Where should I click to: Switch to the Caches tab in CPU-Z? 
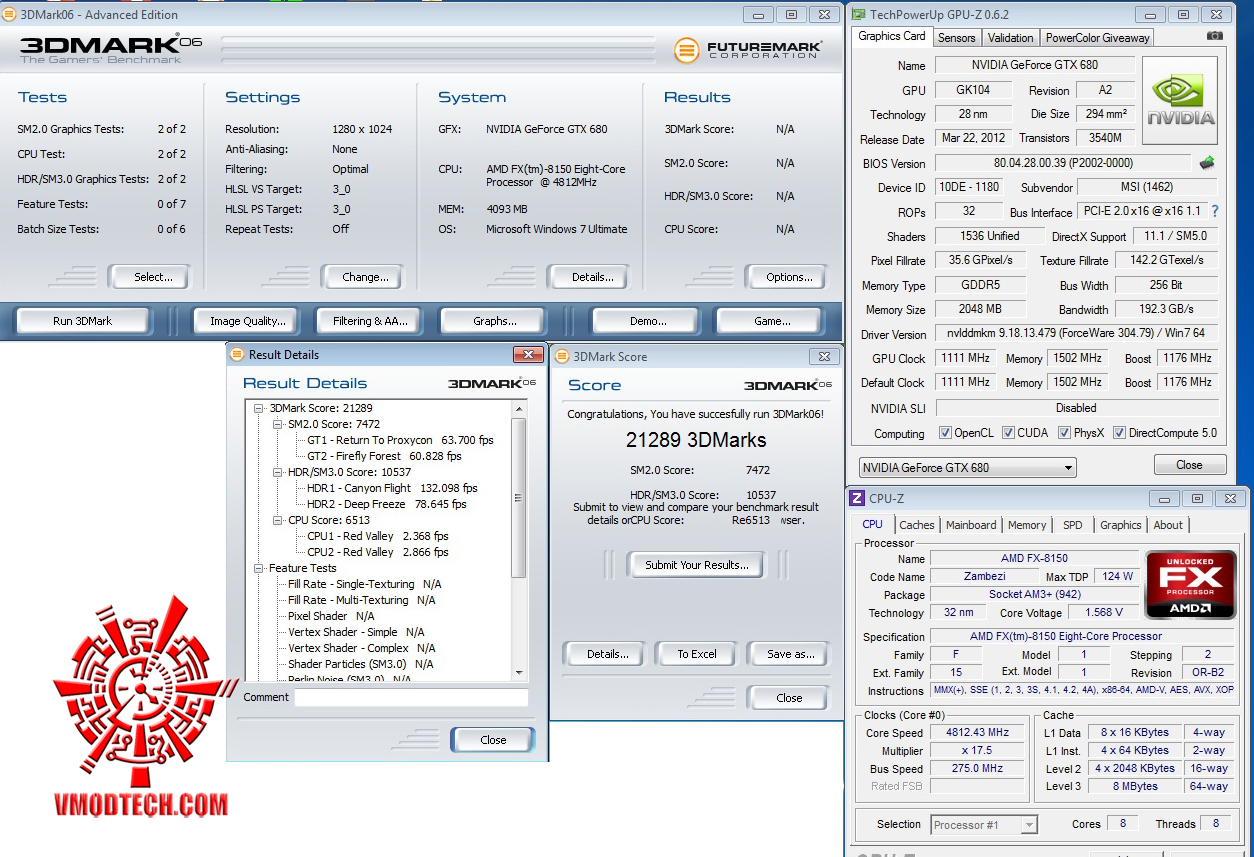(x=916, y=525)
